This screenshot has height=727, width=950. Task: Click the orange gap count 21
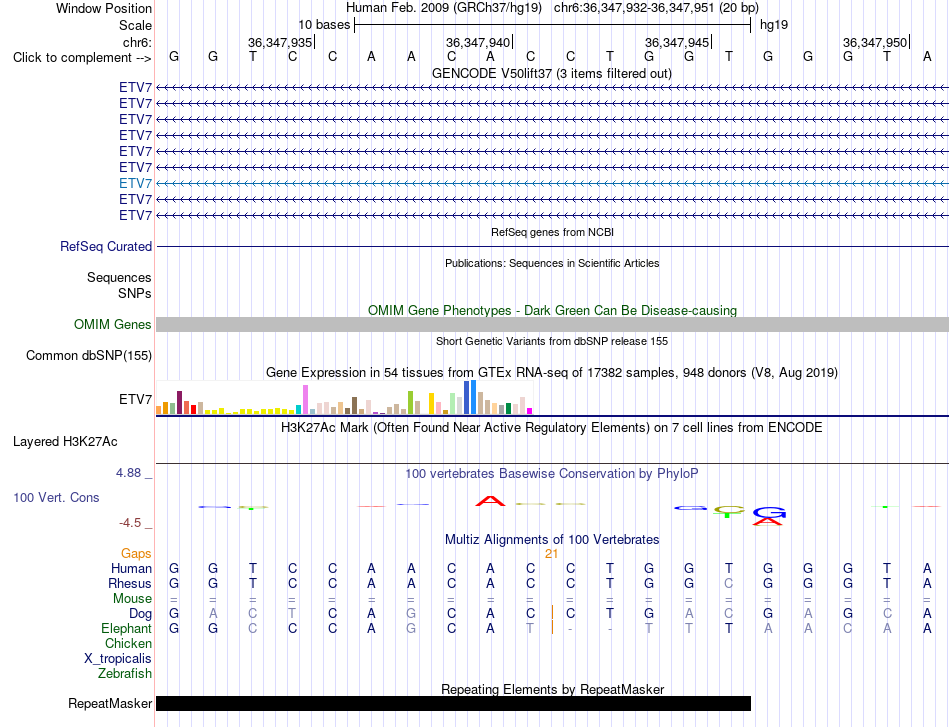click(x=551, y=554)
